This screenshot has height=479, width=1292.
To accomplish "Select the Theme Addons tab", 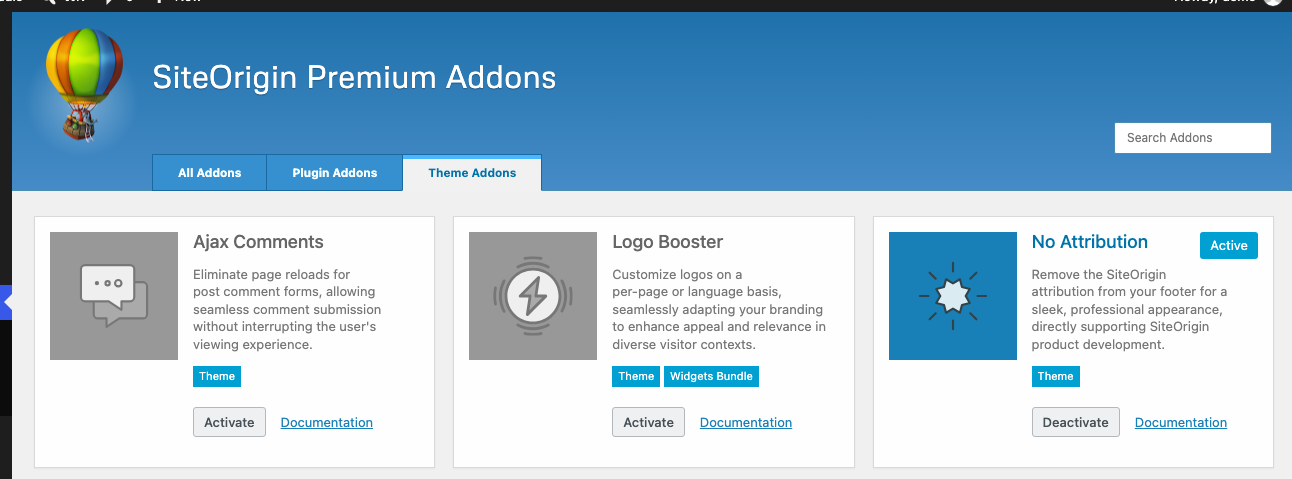I will point(472,173).
